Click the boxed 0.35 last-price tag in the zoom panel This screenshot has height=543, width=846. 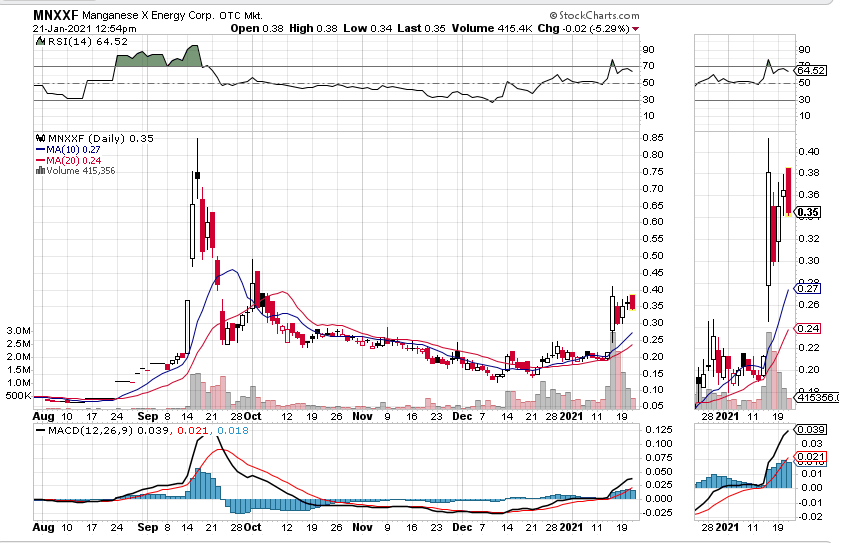tap(808, 212)
